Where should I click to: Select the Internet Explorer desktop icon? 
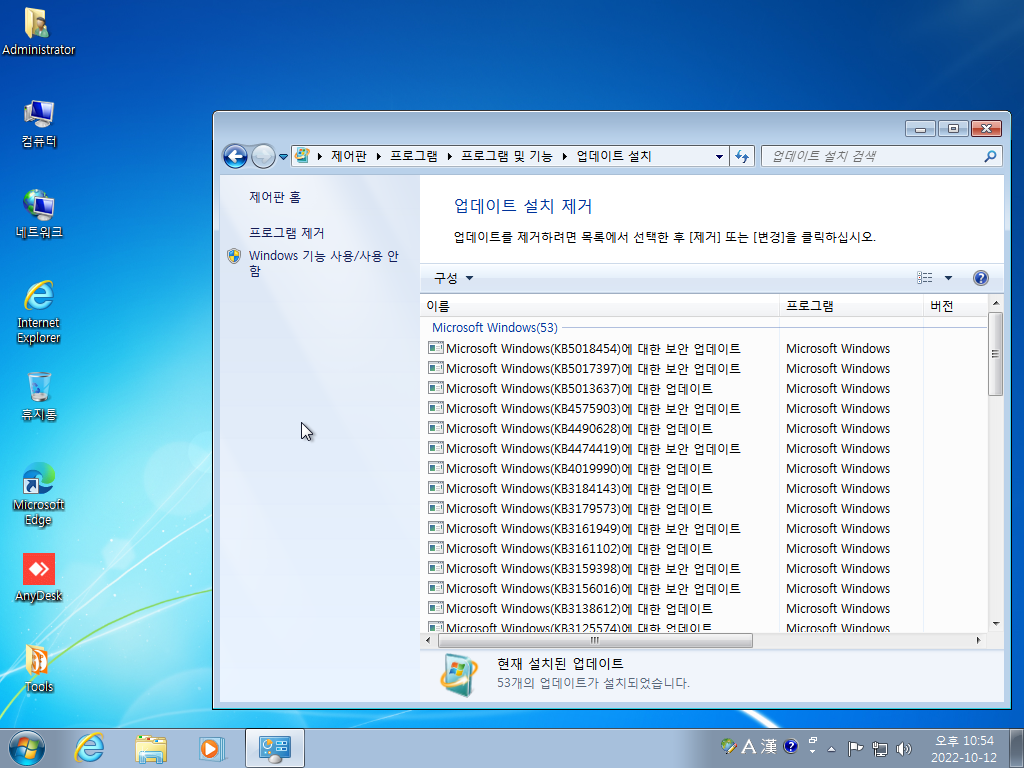coord(39,312)
